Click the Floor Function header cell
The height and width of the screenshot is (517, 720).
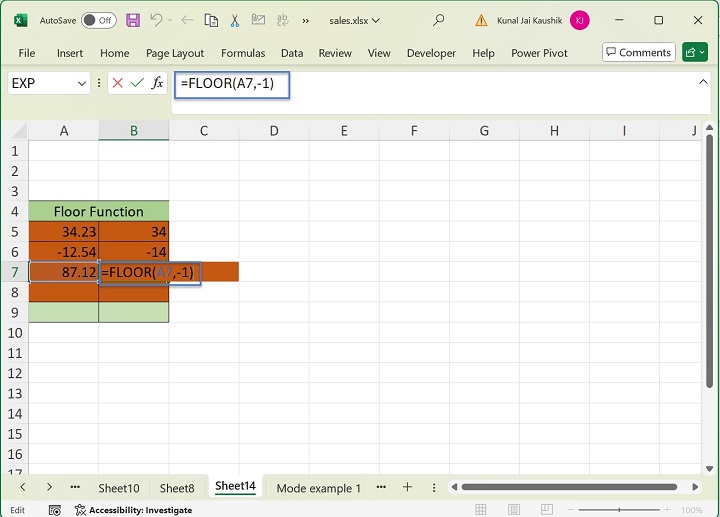pos(99,211)
